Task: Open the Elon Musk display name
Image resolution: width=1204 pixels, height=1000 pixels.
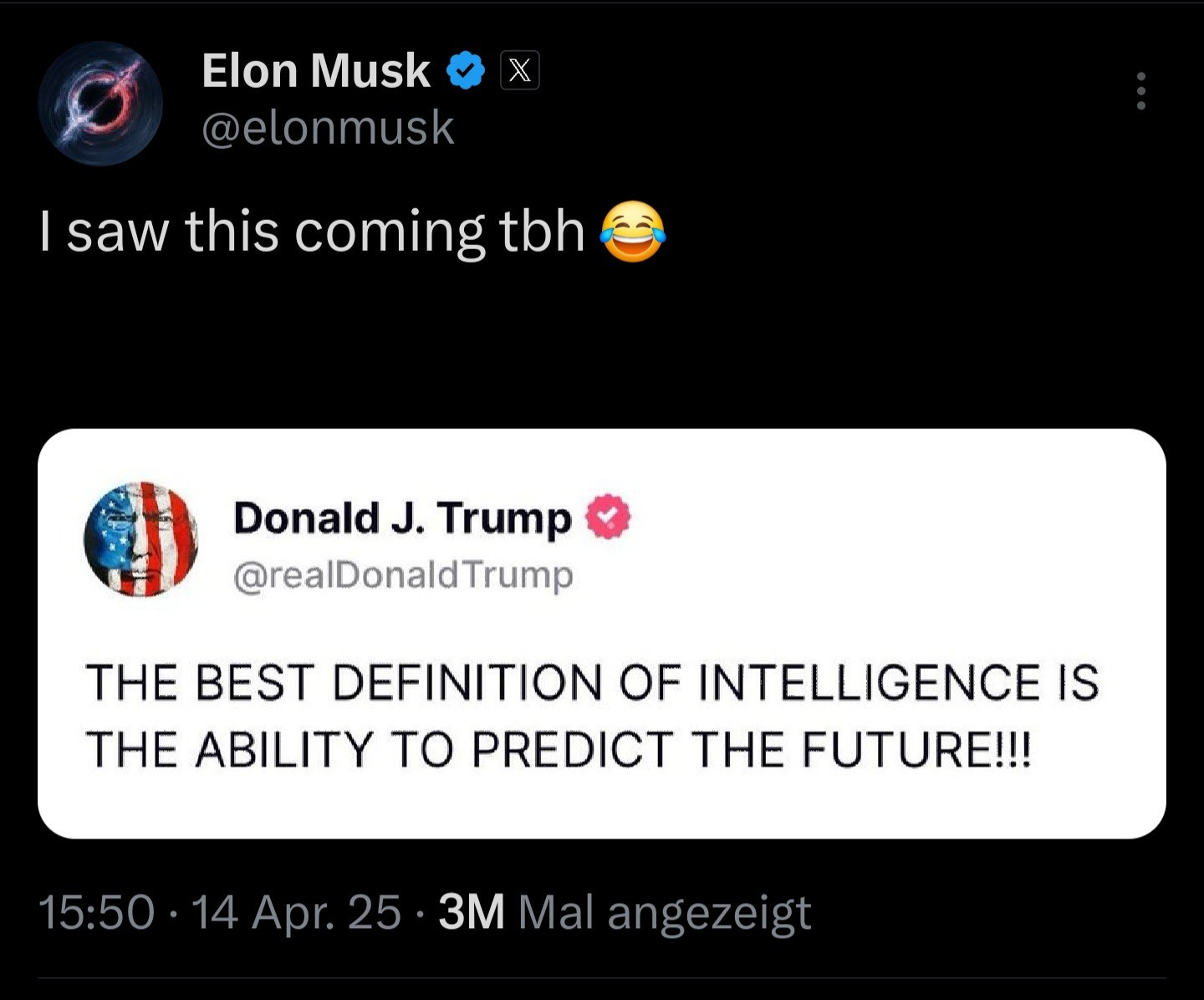Action: (x=315, y=70)
